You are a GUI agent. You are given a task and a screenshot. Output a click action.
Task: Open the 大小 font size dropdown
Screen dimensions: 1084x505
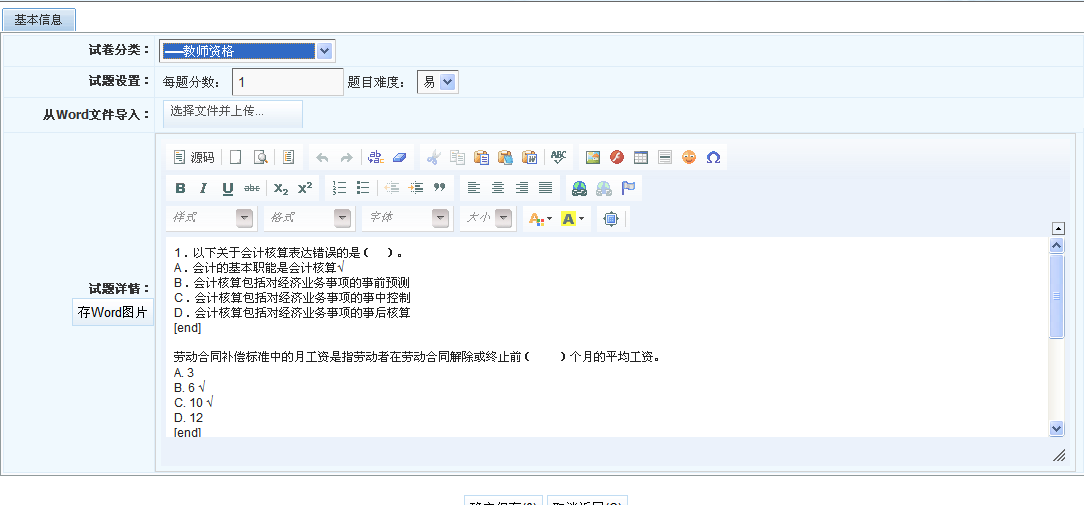tap(488, 219)
